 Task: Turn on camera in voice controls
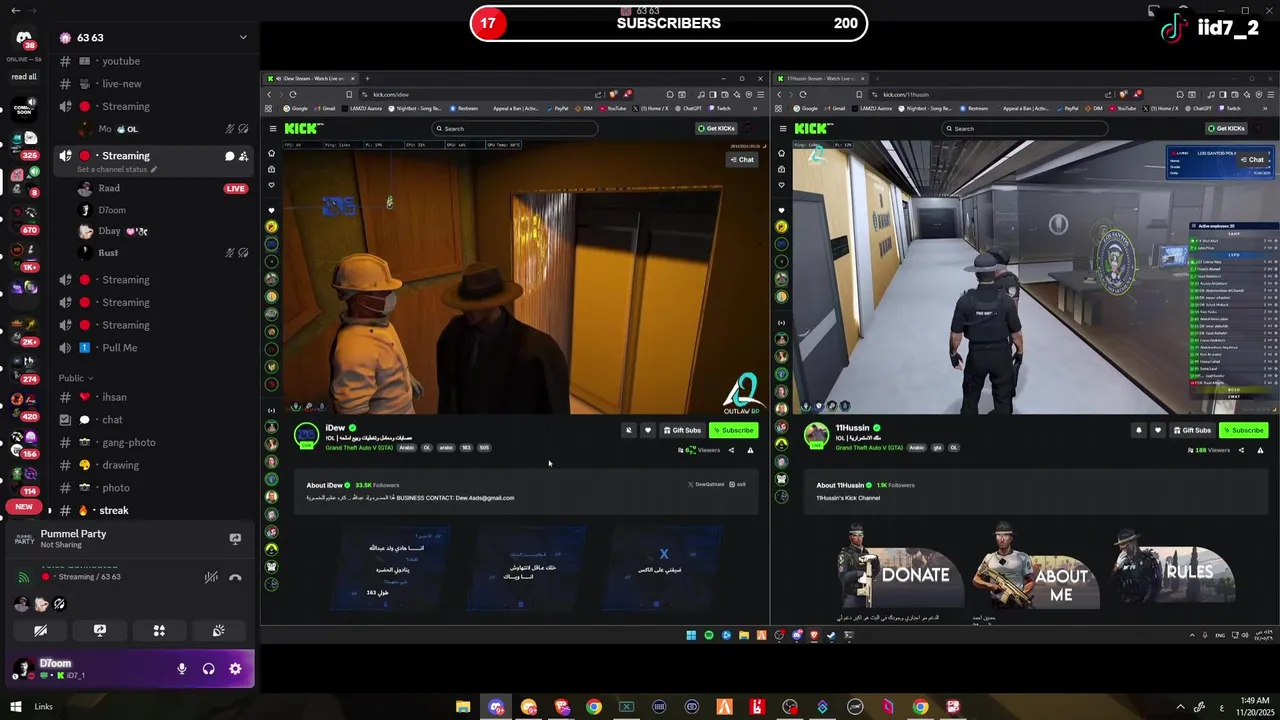(40, 631)
